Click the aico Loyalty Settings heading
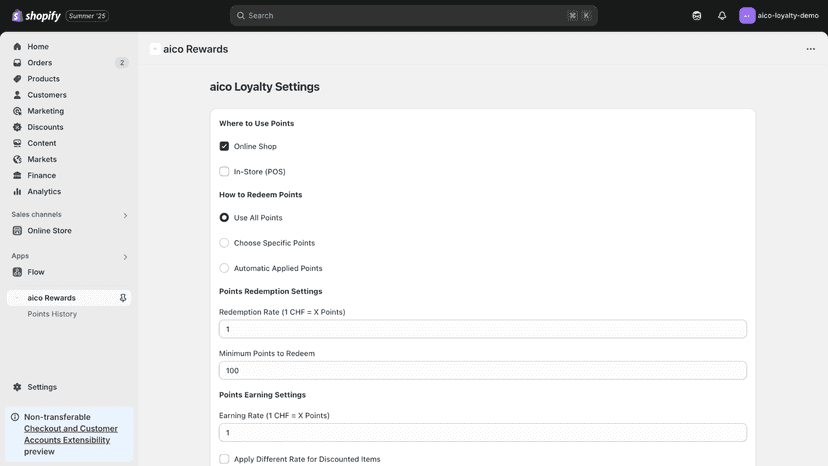This screenshot has height=466, width=828. coord(265,87)
